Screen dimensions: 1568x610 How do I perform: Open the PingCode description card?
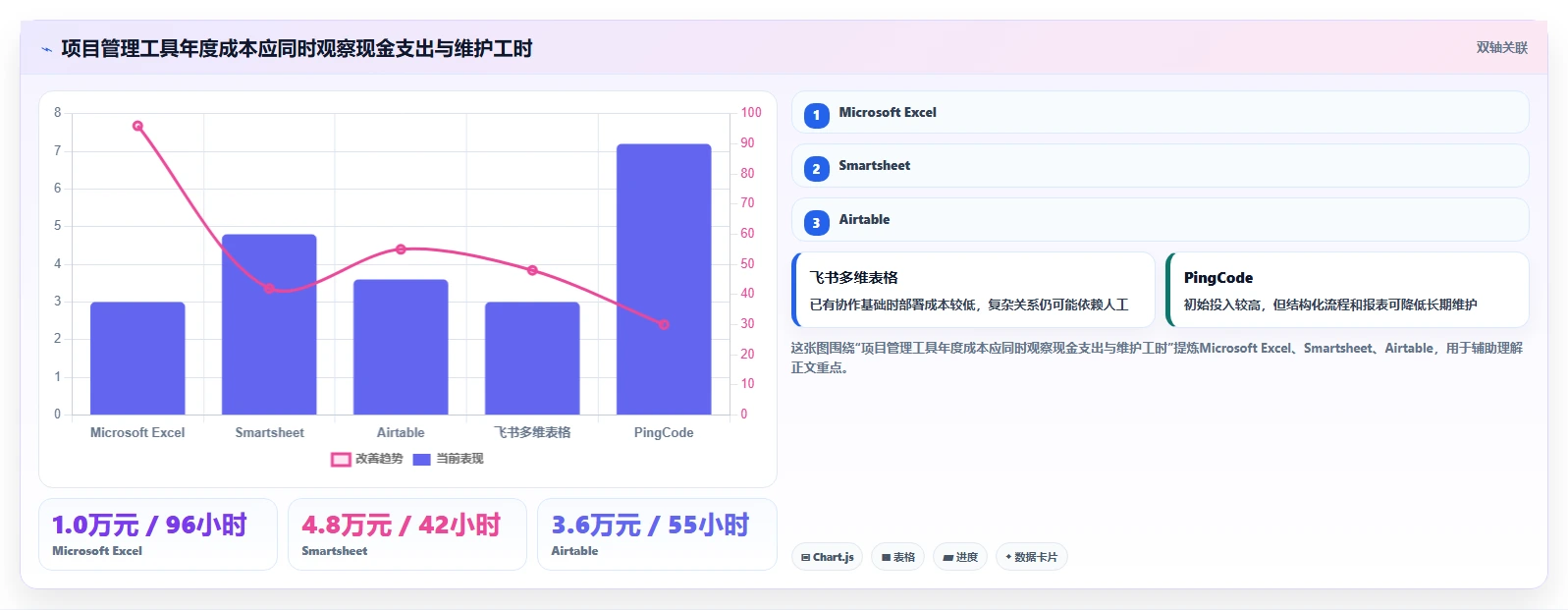tap(1347, 290)
